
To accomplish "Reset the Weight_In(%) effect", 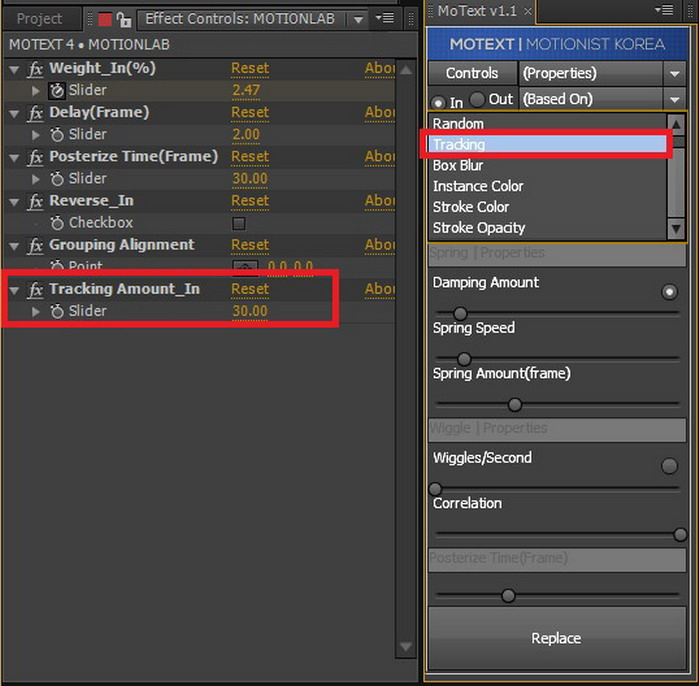I will coord(250,69).
